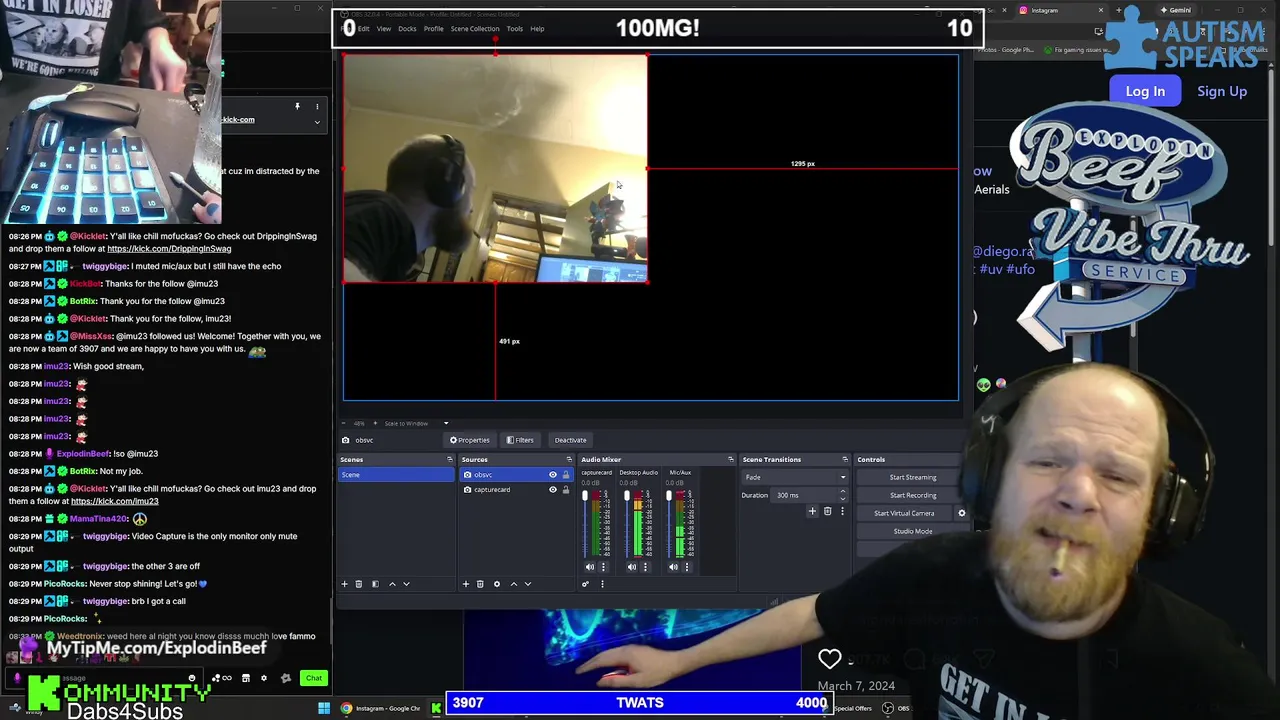
Task: Toggle lock on obsvc source
Action: [x=566, y=475]
